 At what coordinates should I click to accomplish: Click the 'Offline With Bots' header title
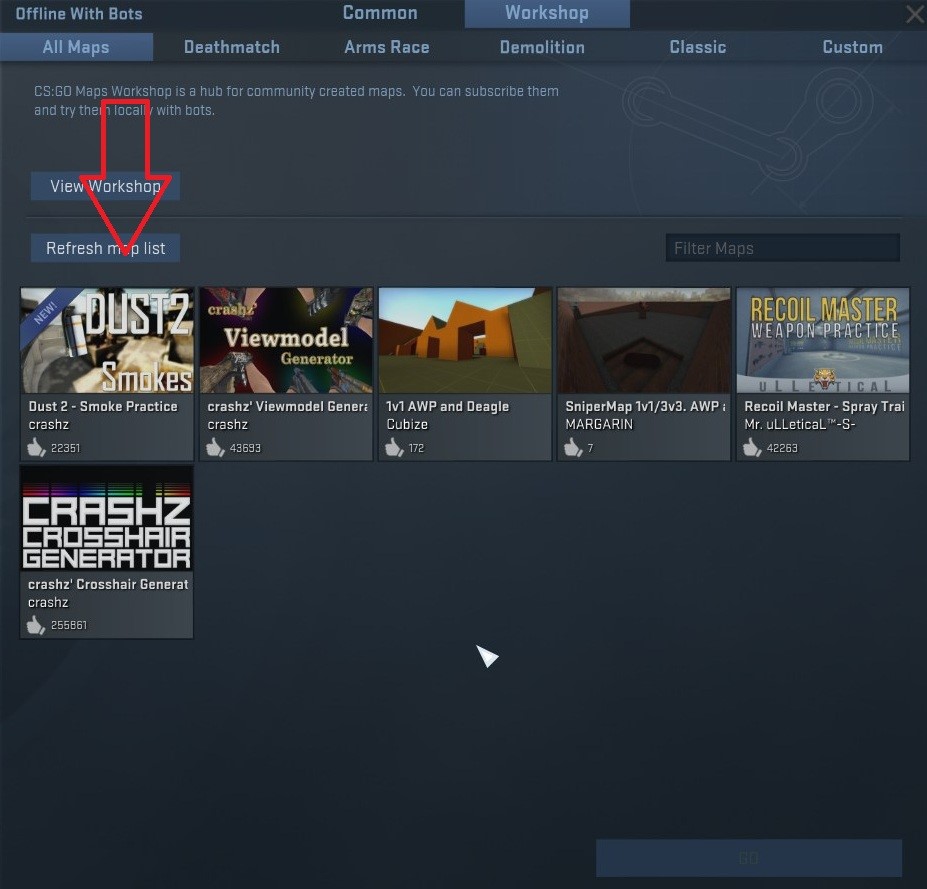pyautogui.click(x=79, y=14)
